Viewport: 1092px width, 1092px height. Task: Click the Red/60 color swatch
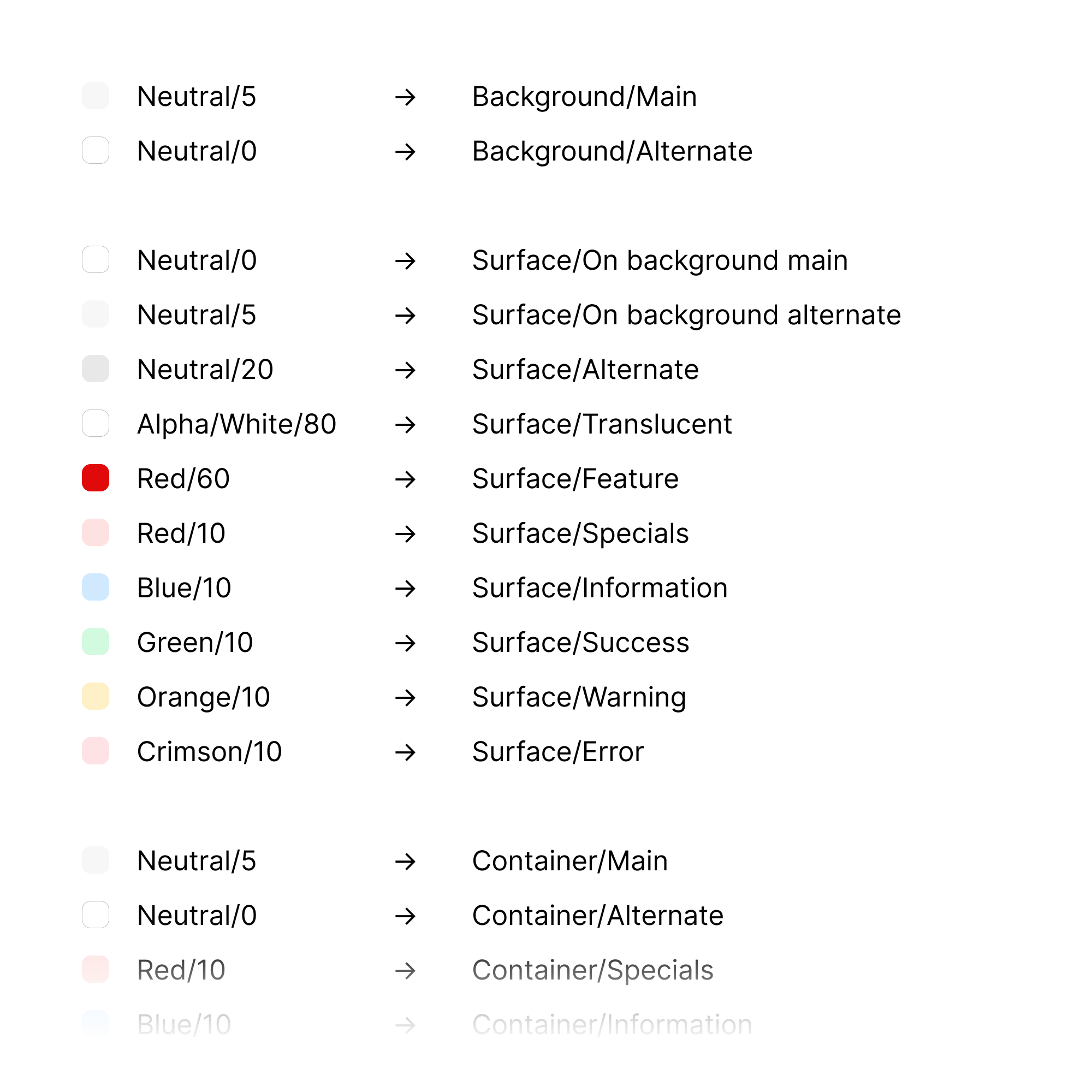[x=96, y=478]
